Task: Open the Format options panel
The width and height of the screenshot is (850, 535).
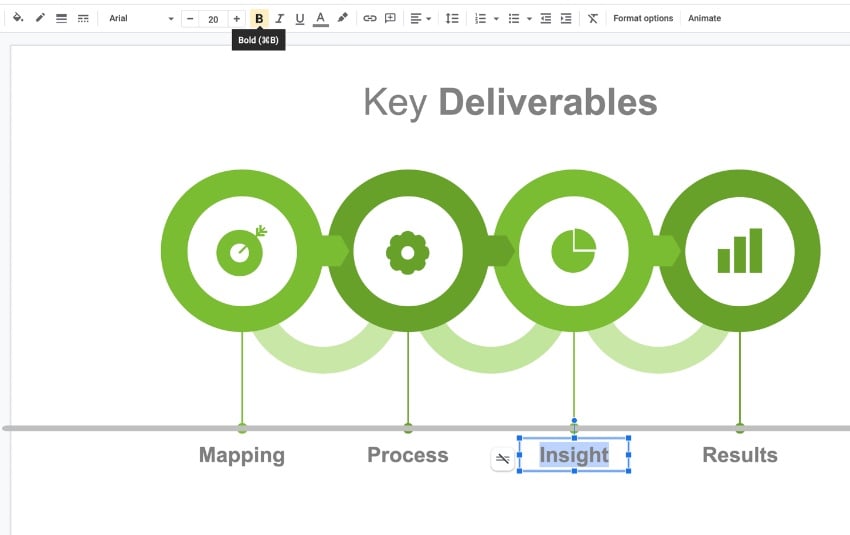Action: point(643,18)
